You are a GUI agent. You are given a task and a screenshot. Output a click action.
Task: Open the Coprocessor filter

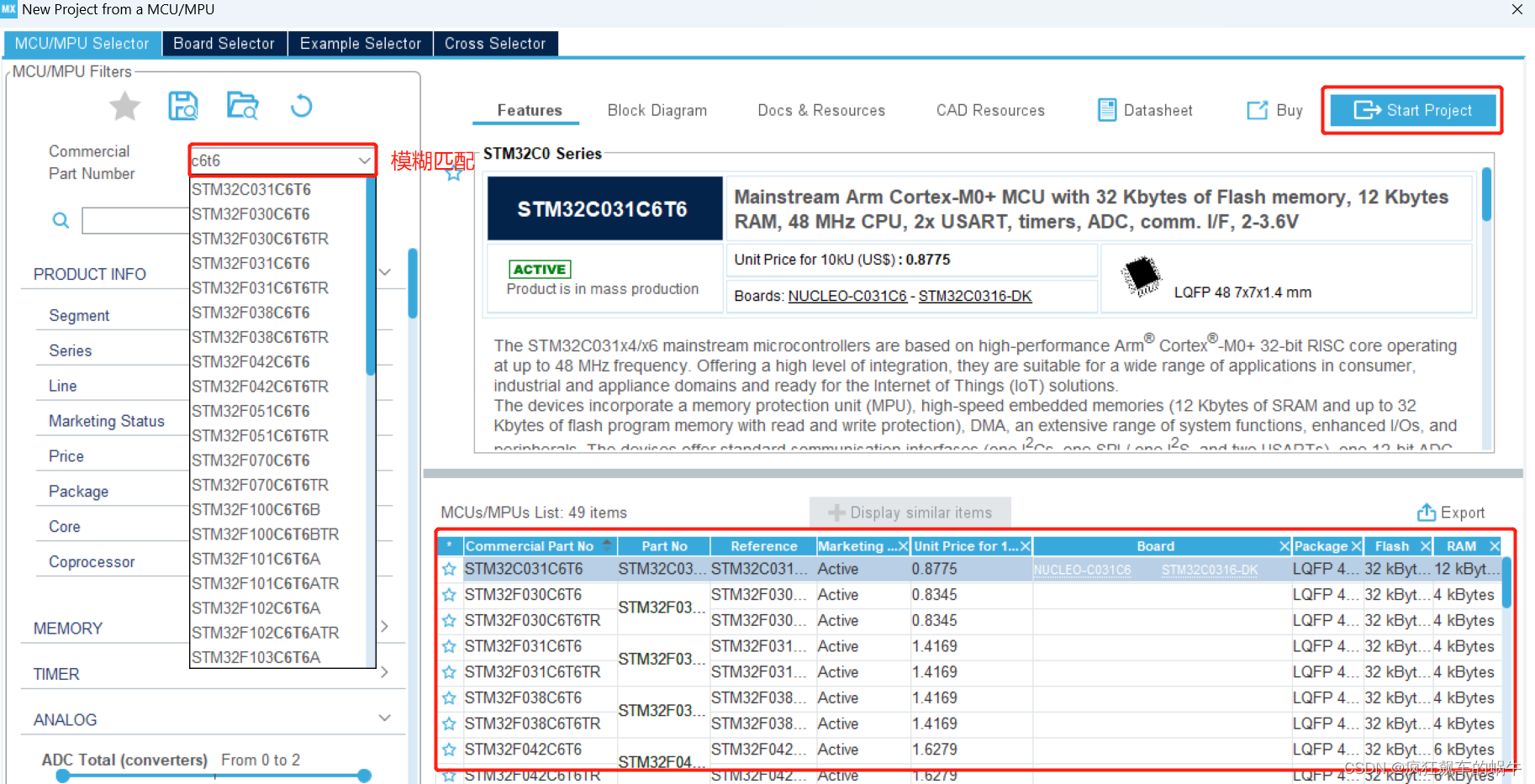(x=92, y=562)
